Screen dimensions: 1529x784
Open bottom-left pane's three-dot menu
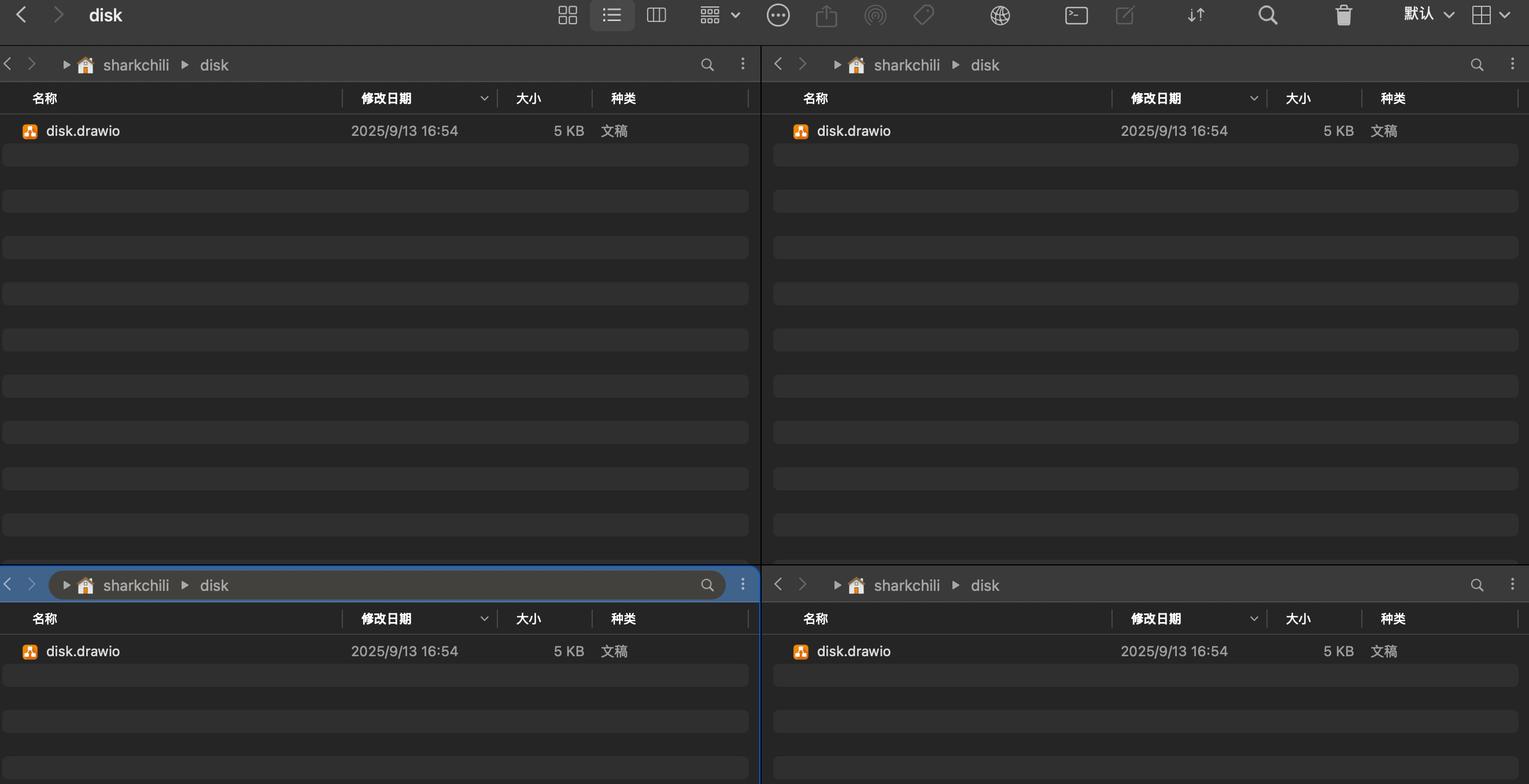point(743,585)
